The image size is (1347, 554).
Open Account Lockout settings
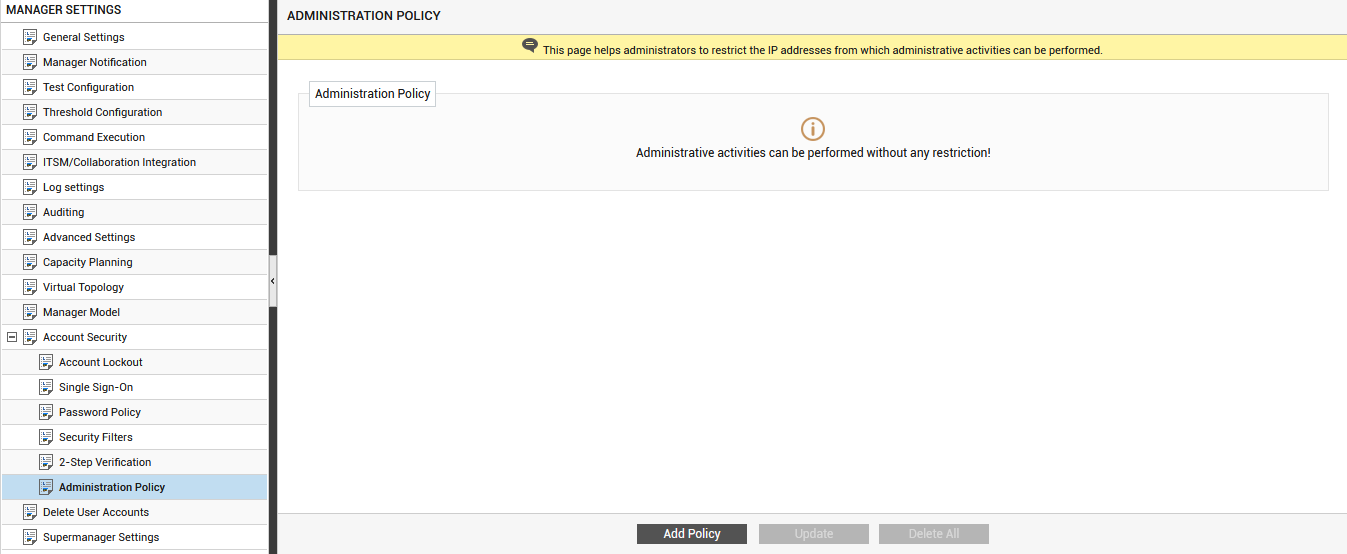coord(101,362)
